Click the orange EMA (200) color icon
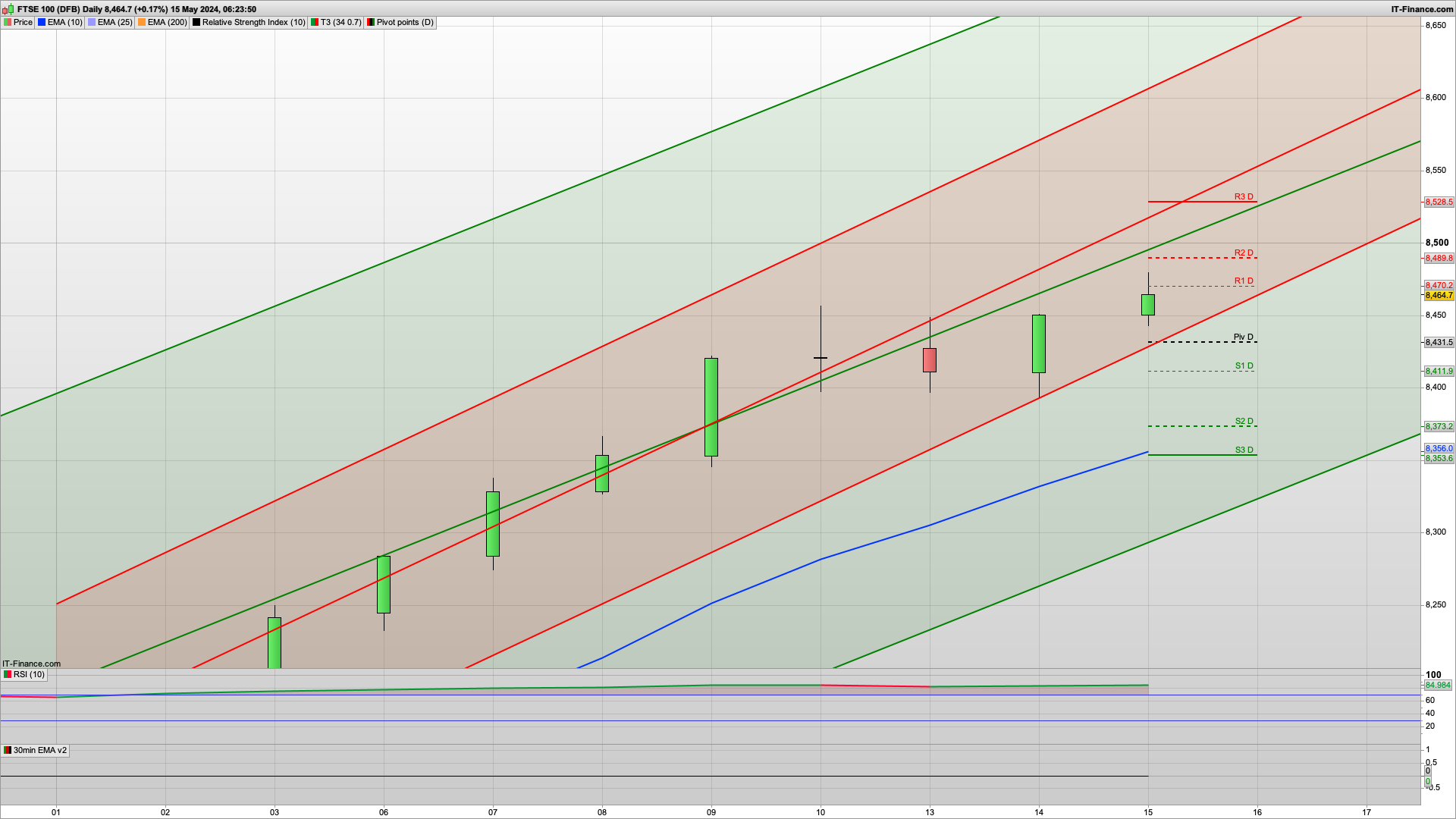Viewport: 1456px width, 819px height. point(142,22)
